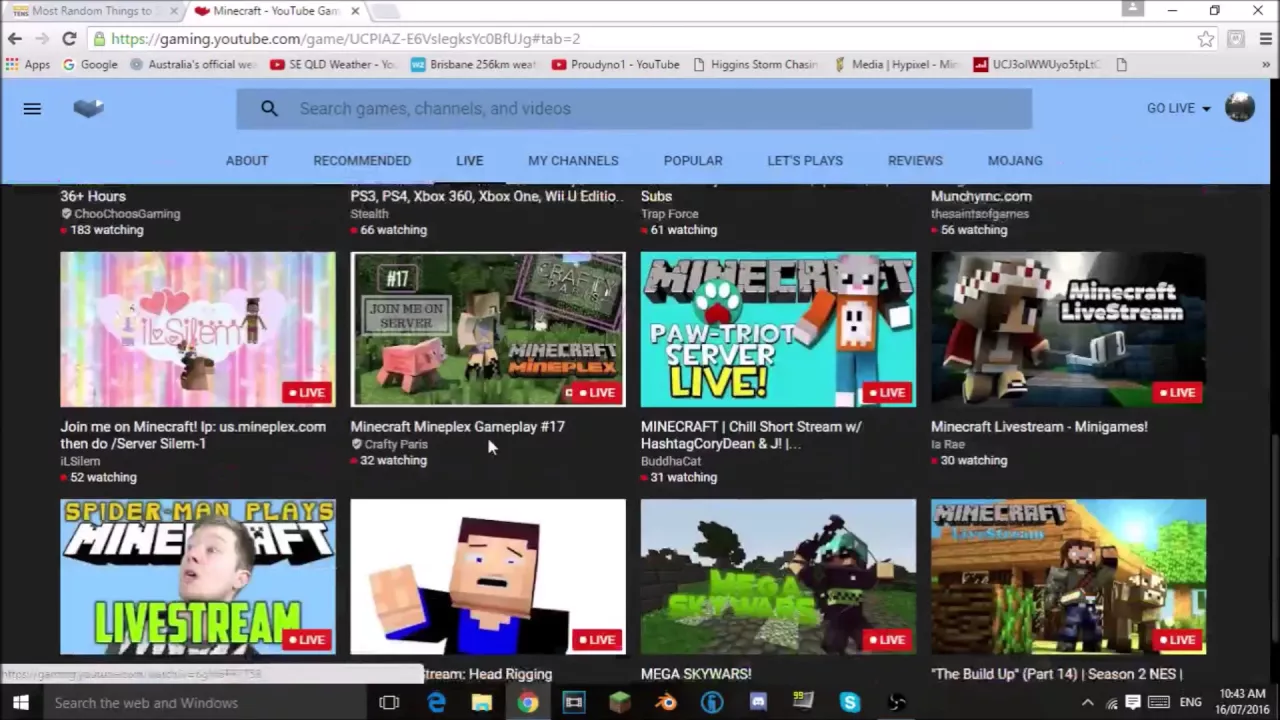Open the Mega Skywars stream thumbnail
This screenshot has height=720, width=1280.
click(778, 577)
